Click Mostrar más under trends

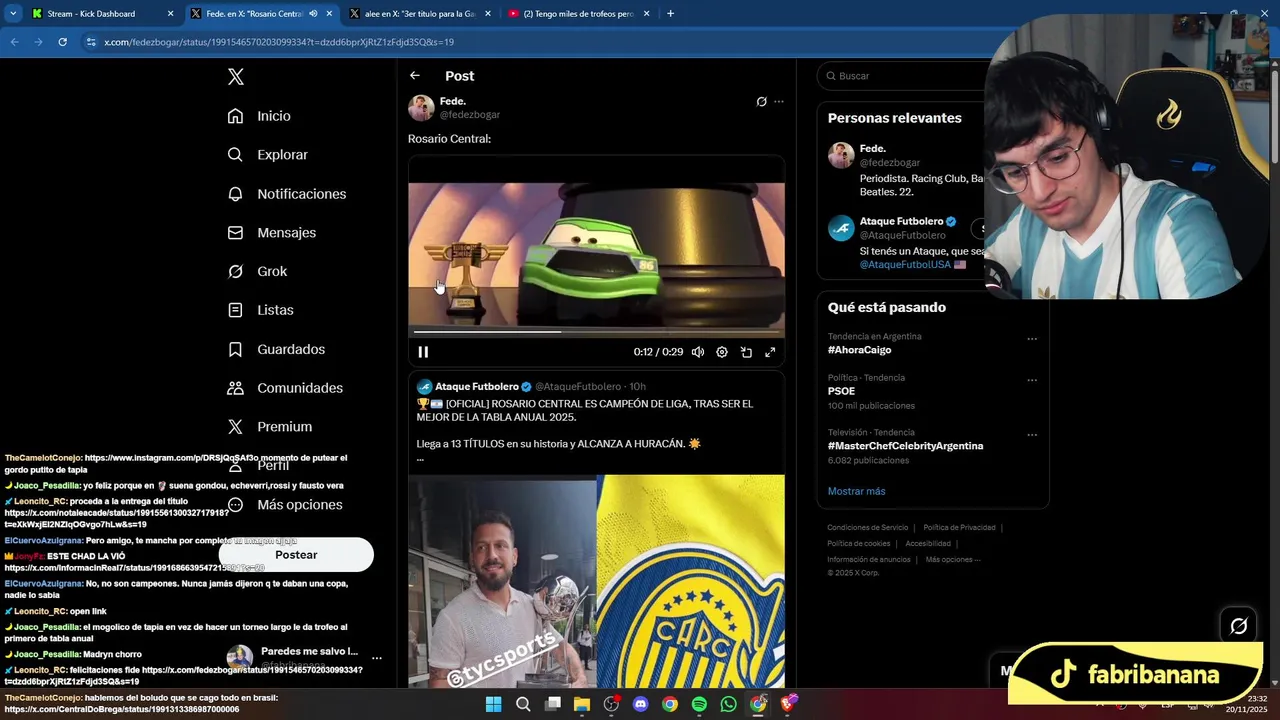(856, 491)
